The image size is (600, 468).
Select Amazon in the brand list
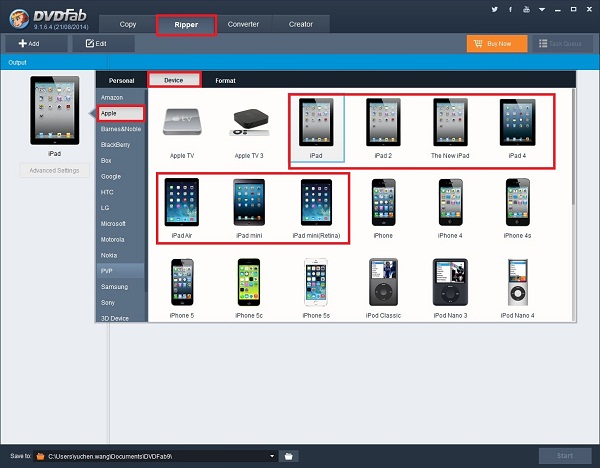tap(120, 98)
